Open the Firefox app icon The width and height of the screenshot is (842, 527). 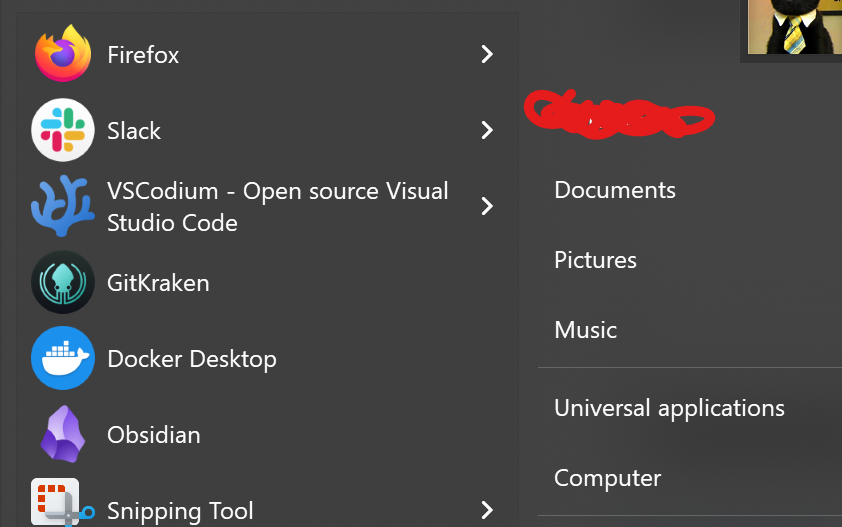click(63, 54)
